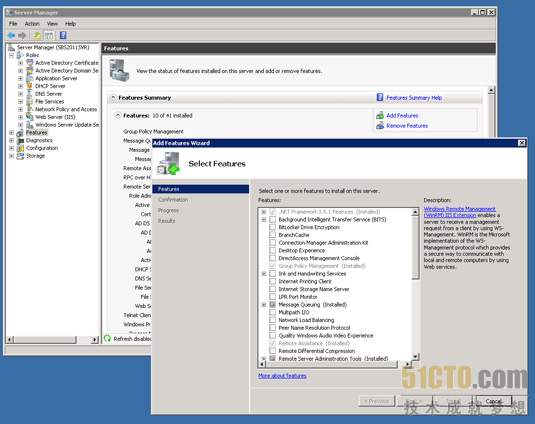
Task: Expand .NET Framework 3.5.1 Features in wizard
Action: pyautogui.click(x=264, y=212)
